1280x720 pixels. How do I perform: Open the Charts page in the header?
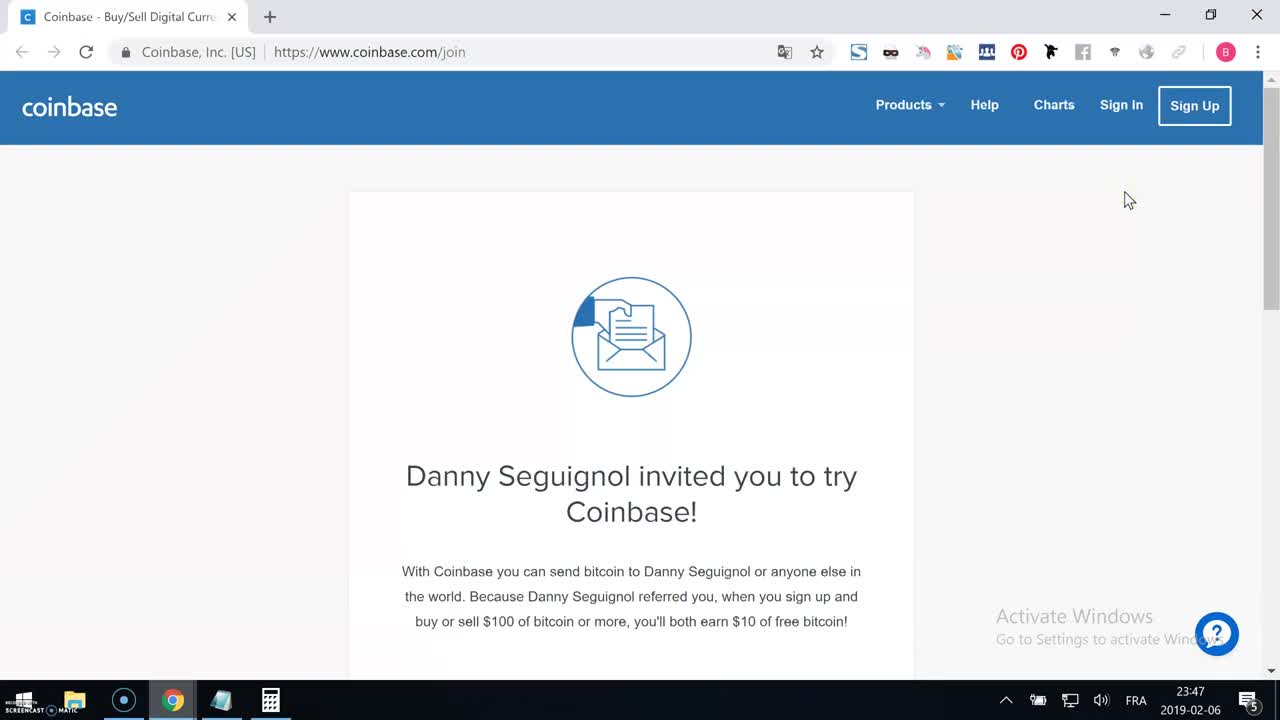pyautogui.click(x=1054, y=105)
